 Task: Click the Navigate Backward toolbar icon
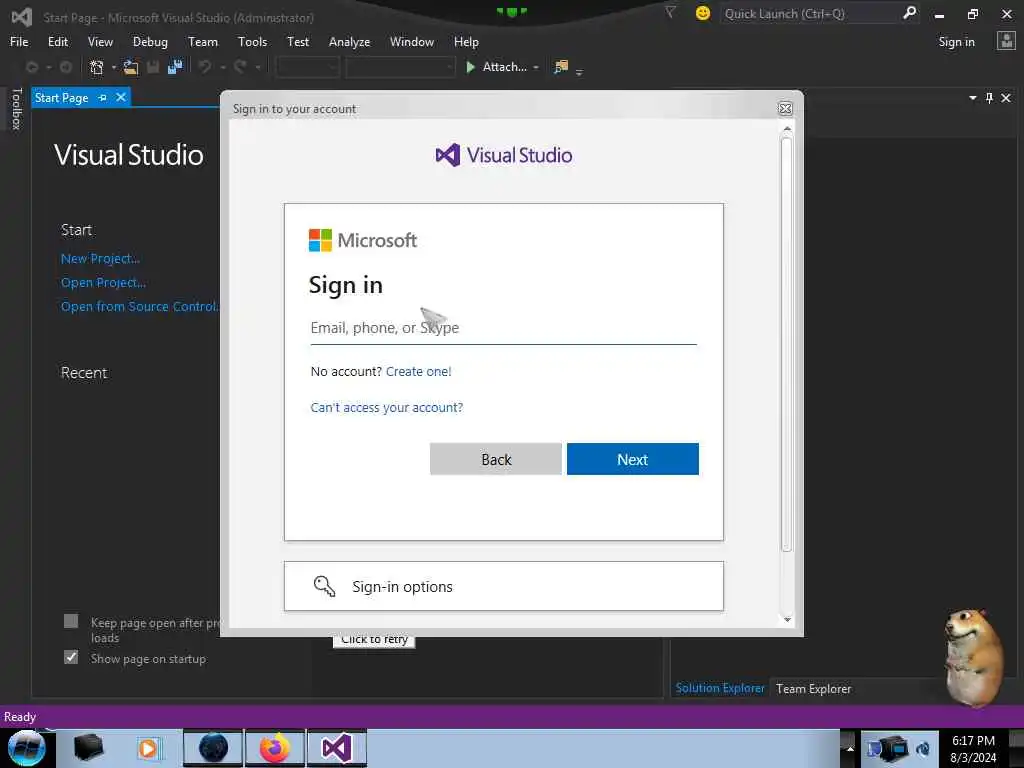click(x=32, y=67)
